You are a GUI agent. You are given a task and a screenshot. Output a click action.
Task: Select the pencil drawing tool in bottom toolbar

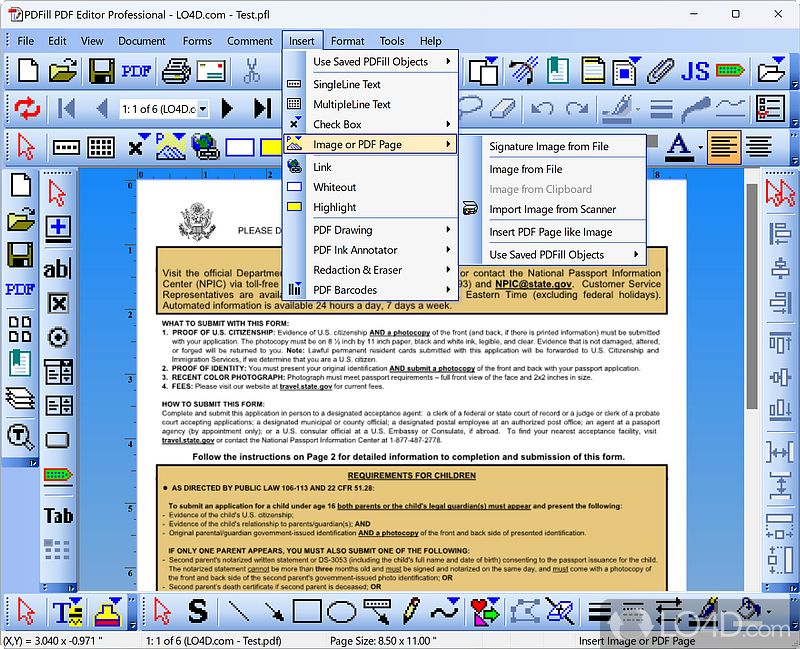click(x=411, y=611)
